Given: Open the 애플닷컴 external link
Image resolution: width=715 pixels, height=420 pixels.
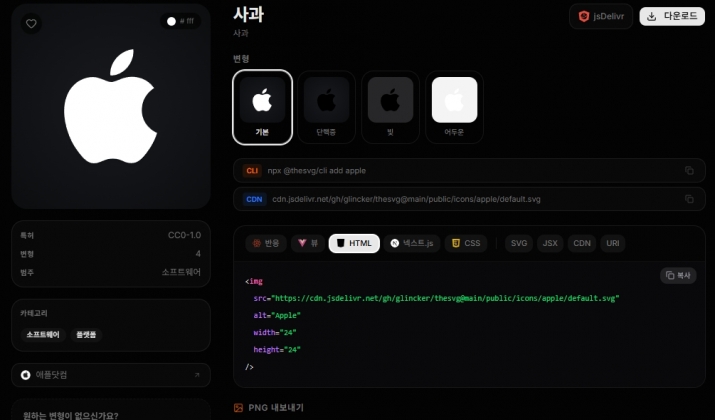Looking at the screenshot, I should pyautogui.click(x=110, y=375).
